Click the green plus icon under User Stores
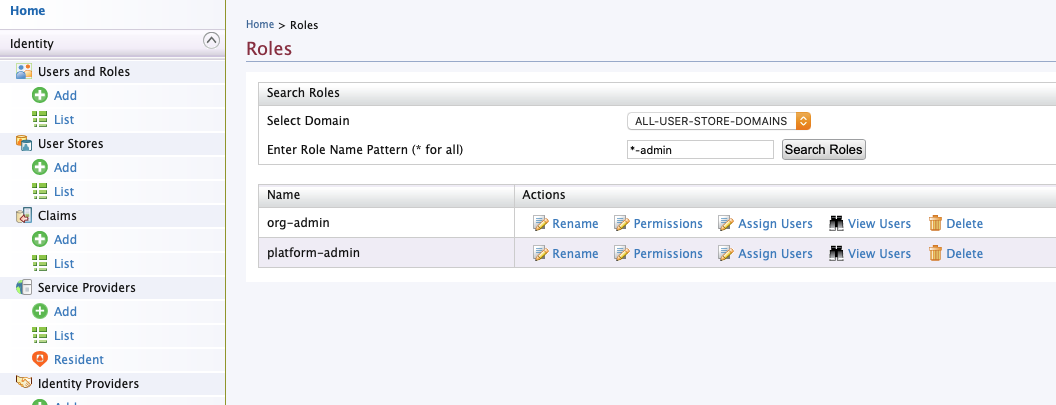This screenshot has width=1056, height=405. tap(40, 167)
